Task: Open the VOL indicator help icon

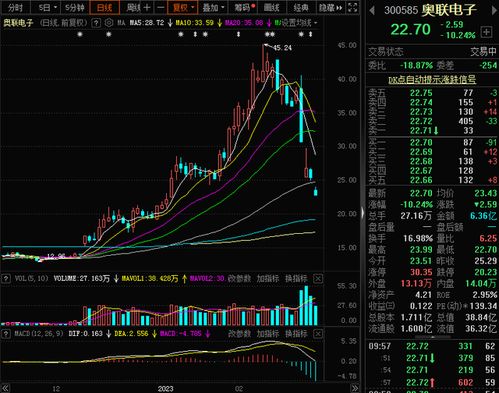Action: [x=6, y=279]
